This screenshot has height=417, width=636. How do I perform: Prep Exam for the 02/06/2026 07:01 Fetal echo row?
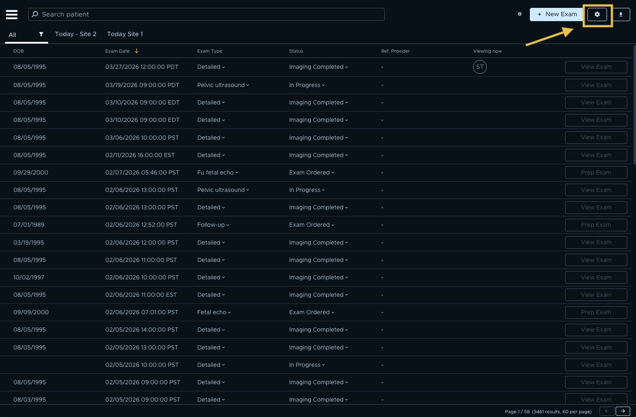pos(596,312)
